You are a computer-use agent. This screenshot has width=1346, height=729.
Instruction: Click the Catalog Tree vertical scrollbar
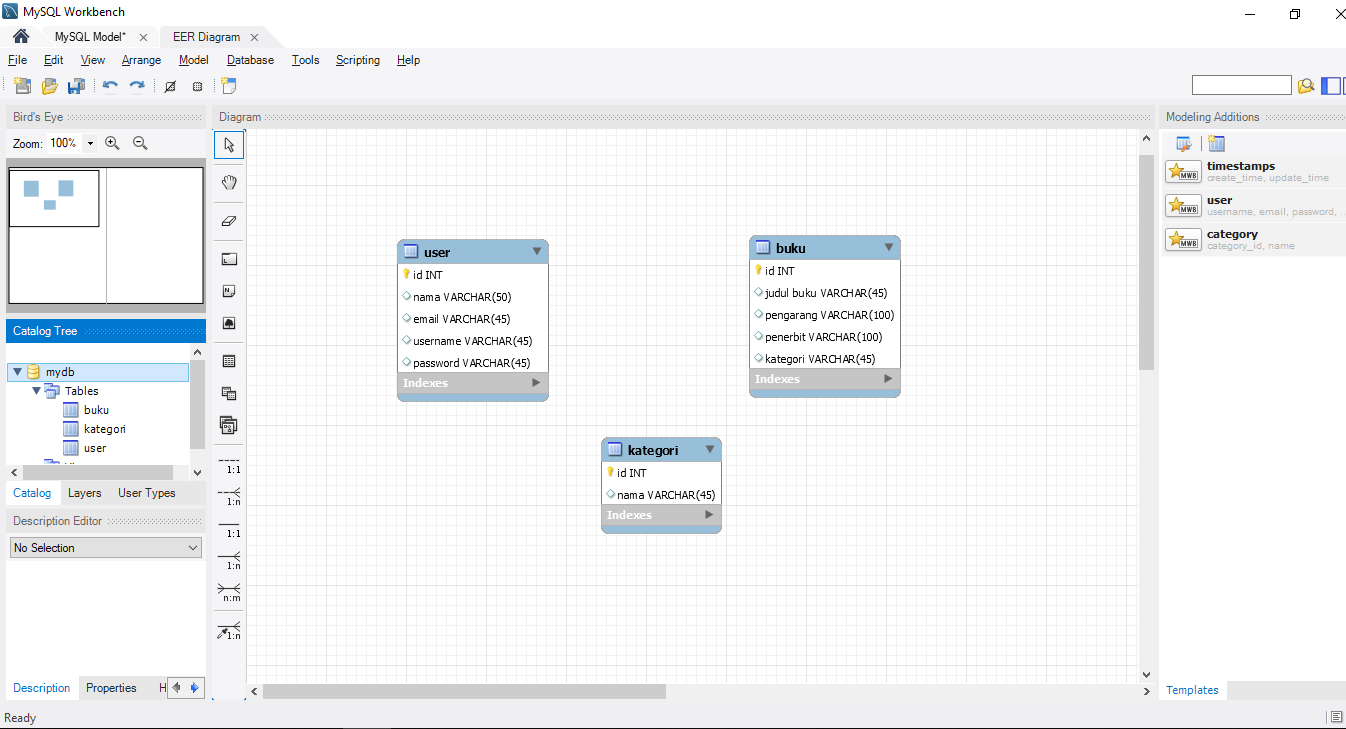click(x=198, y=404)
